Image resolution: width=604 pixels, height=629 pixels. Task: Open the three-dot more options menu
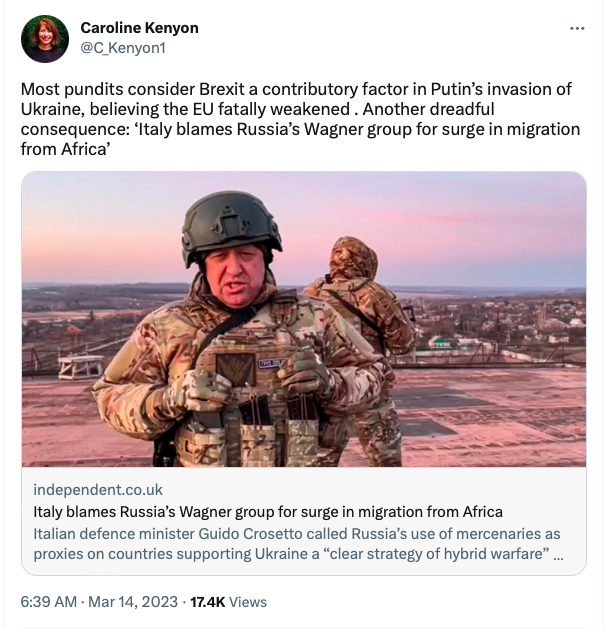pos(577,28)
